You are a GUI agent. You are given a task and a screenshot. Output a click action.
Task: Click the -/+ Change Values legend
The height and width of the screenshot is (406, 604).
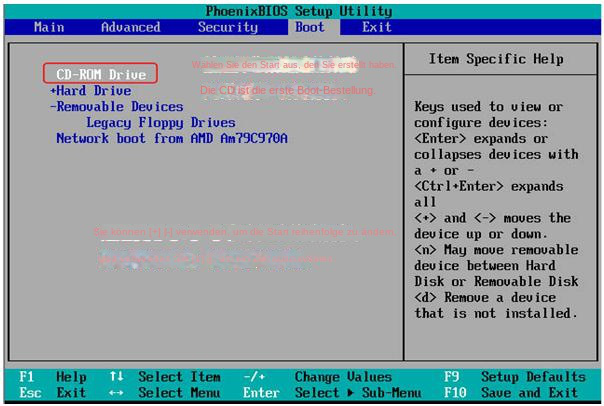pos(317,376)
